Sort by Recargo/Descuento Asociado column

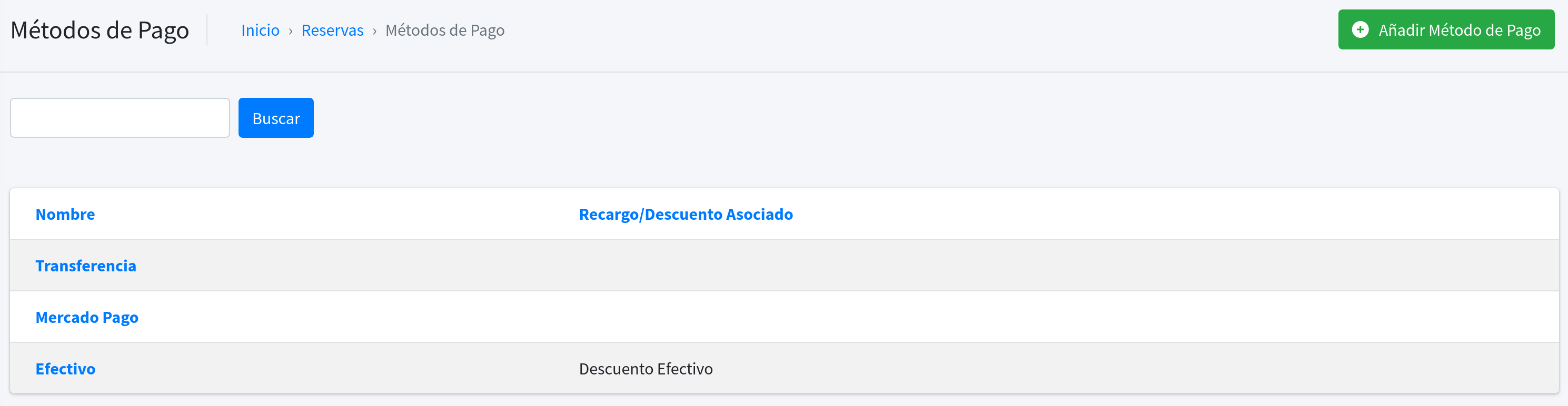(686, 214)
